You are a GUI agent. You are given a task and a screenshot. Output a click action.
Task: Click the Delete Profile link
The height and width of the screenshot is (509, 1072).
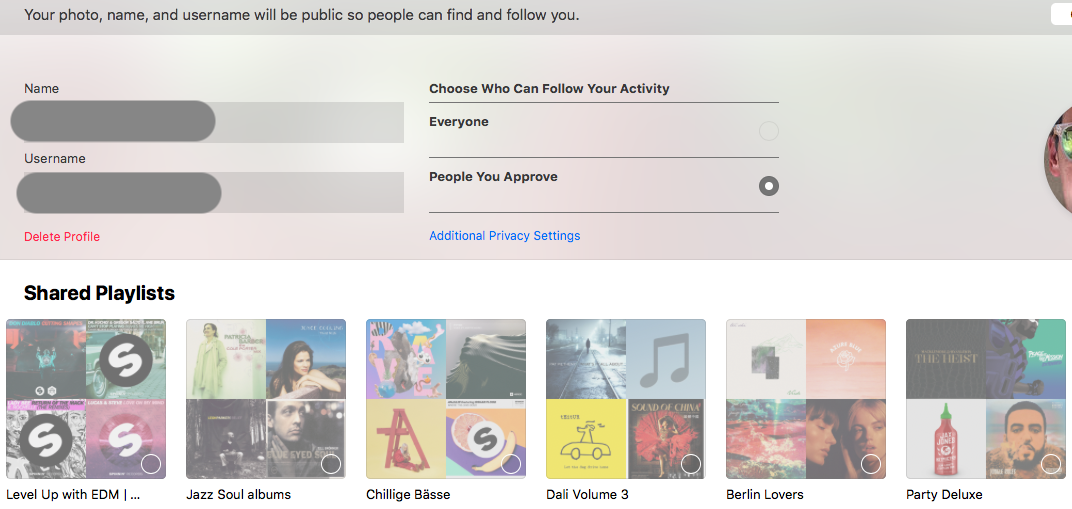click(x=62, y=236)
